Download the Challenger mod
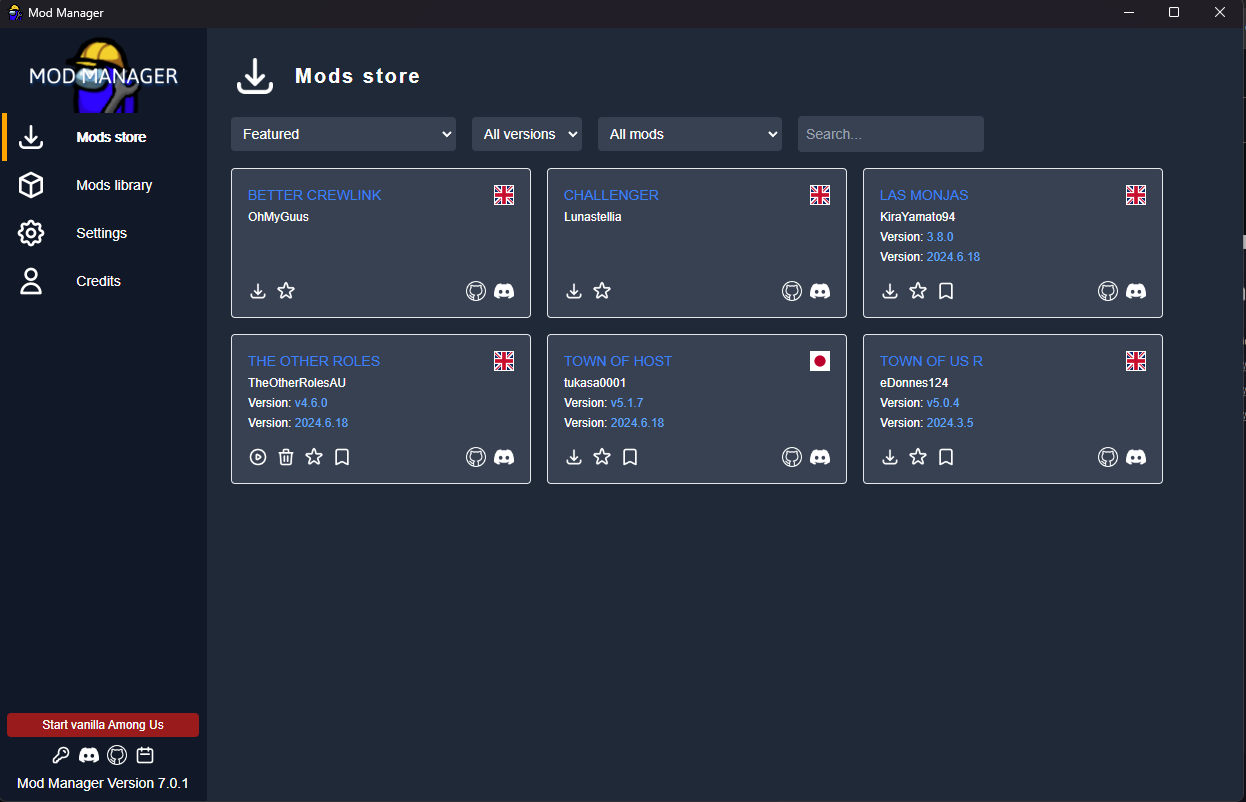Image resolution: width=1246 pixels, height=802 pixels. 574,291
